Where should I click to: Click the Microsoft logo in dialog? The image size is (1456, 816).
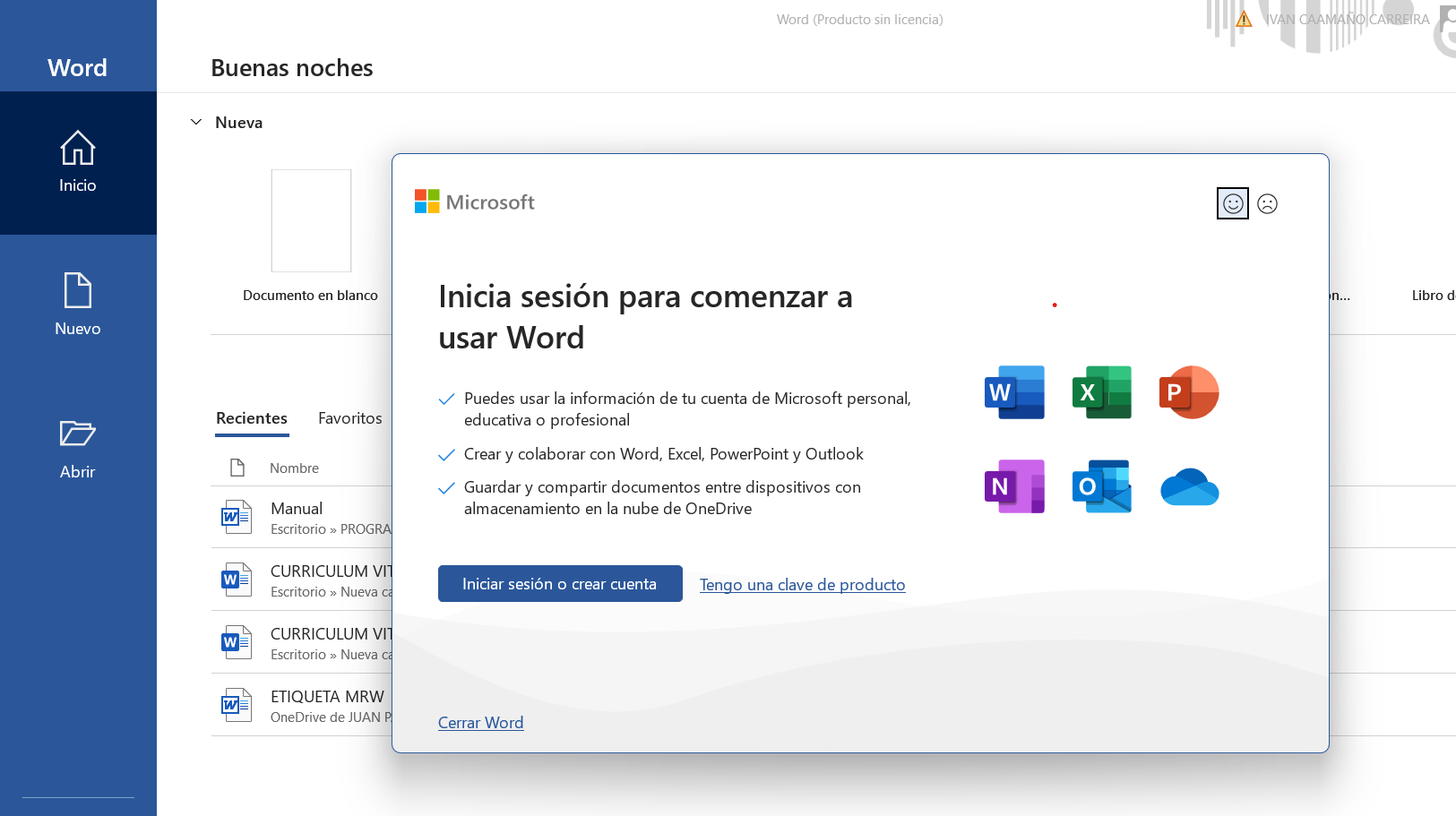coord(475,202)
